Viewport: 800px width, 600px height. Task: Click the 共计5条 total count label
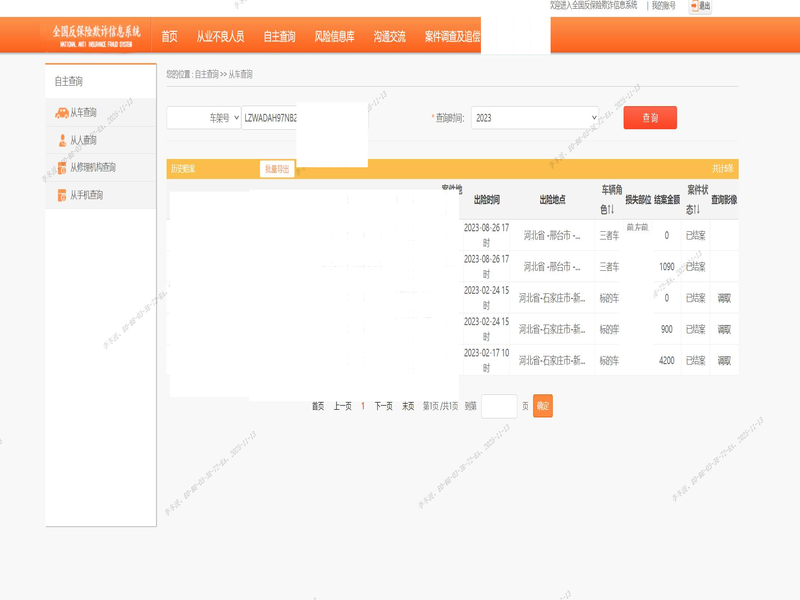(722, 169)
